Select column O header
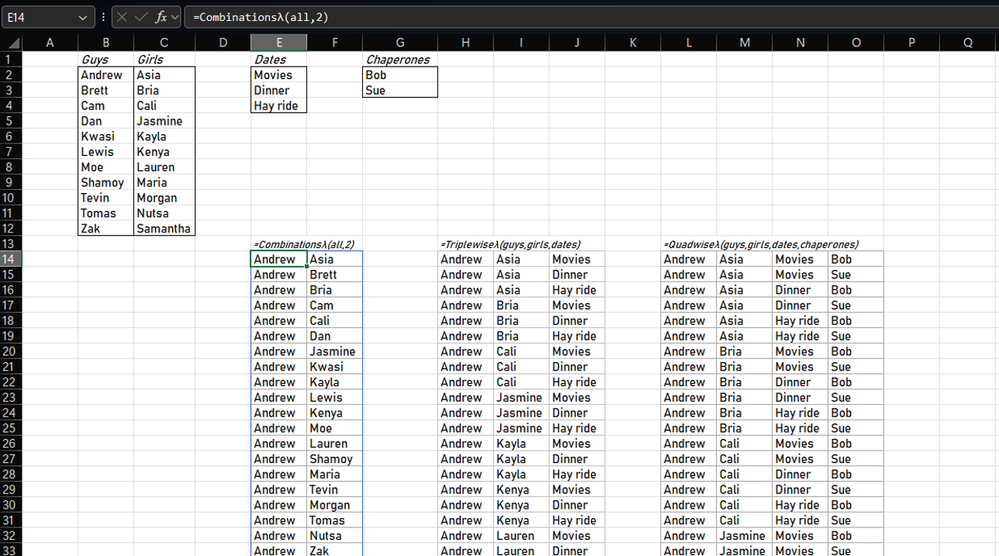 (856, 43)
